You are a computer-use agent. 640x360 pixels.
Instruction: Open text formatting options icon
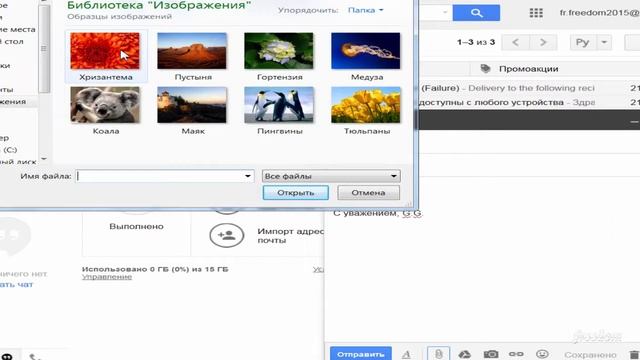point(407,354)
